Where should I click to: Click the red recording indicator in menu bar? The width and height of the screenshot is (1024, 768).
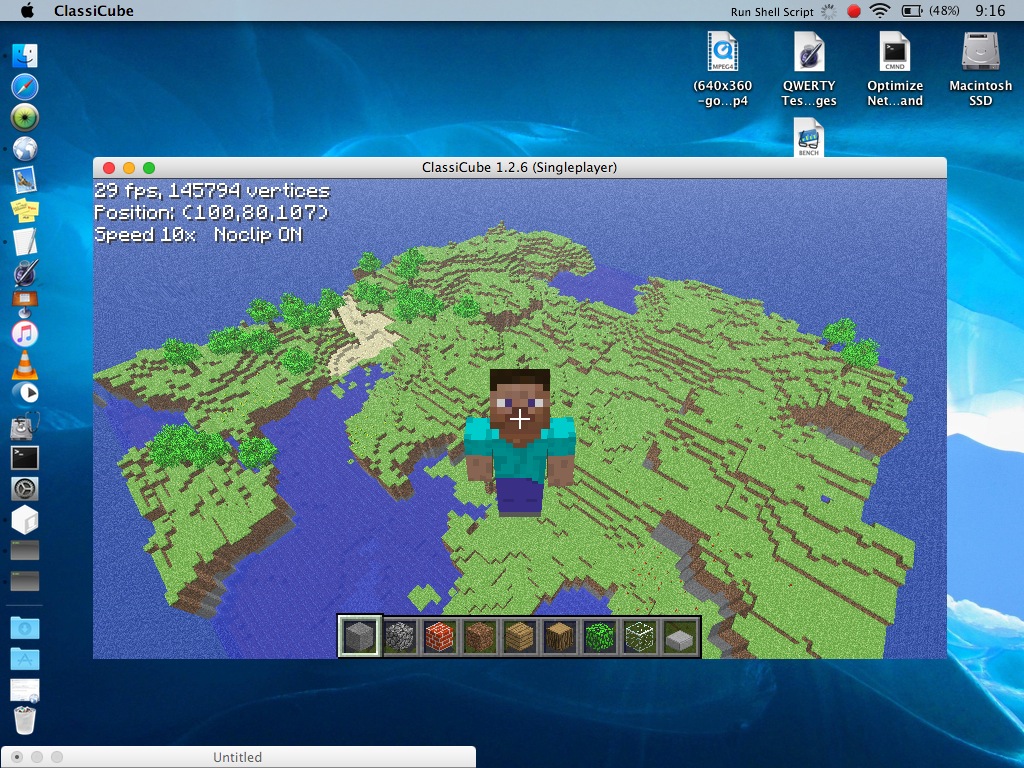(853, 11)
